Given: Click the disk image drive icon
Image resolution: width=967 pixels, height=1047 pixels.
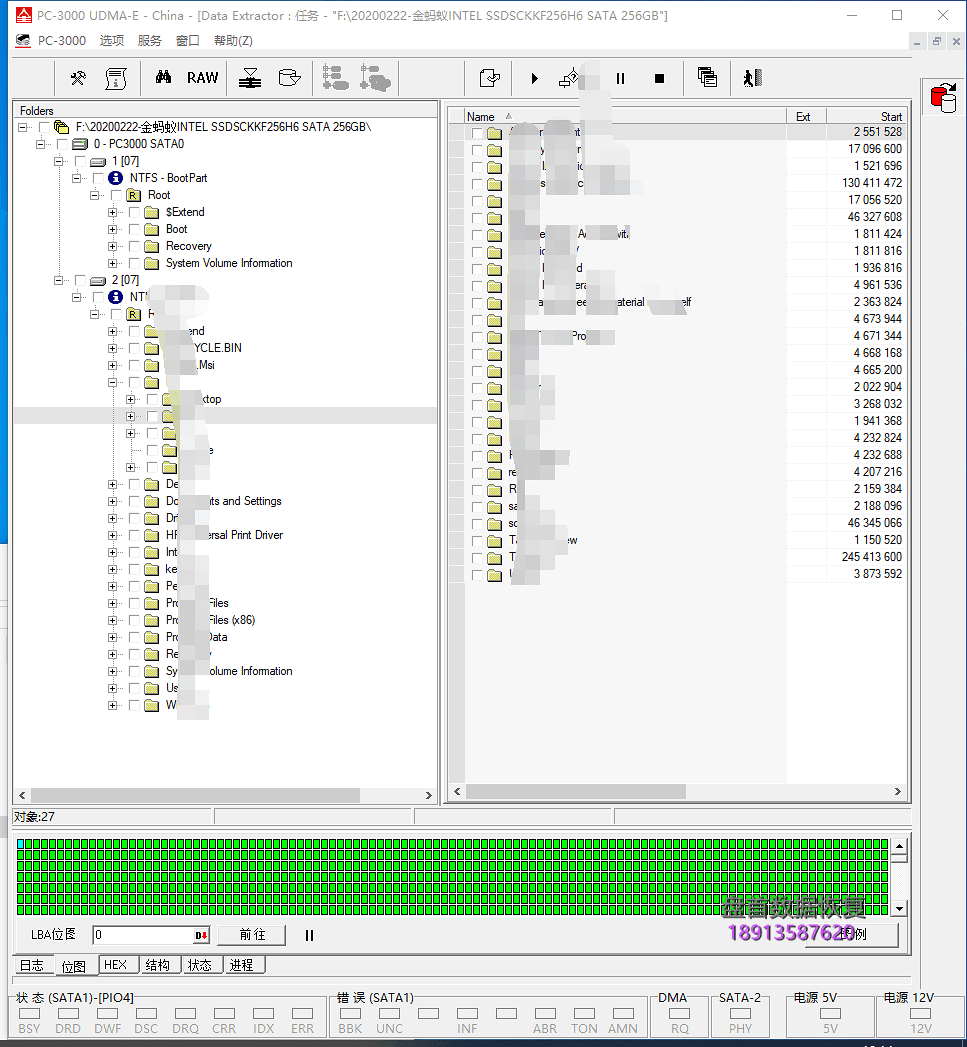Looking at the screenshot, I should coord(289,78).
